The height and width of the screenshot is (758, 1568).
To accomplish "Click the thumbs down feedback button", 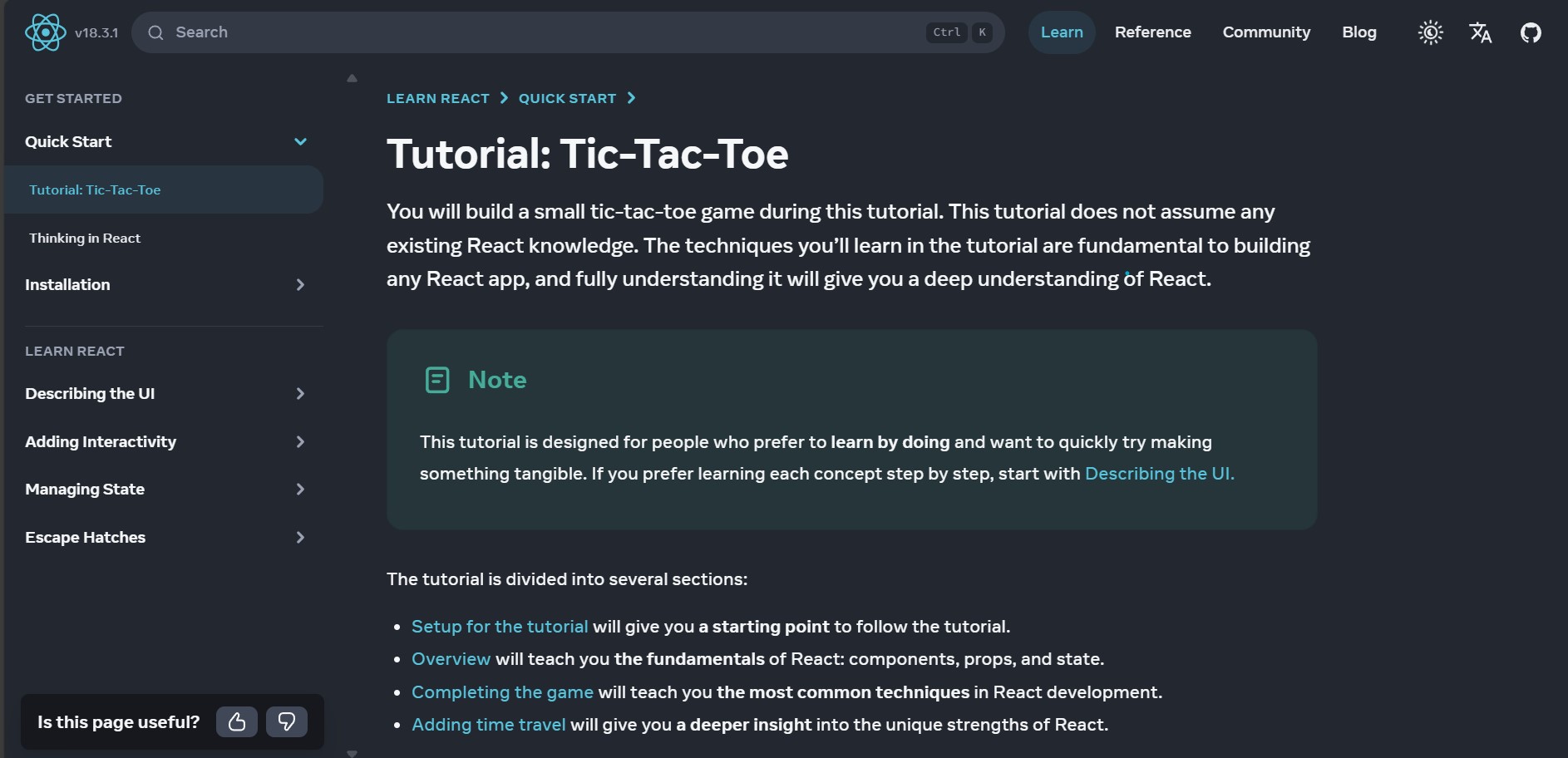I will pos(287,721).
